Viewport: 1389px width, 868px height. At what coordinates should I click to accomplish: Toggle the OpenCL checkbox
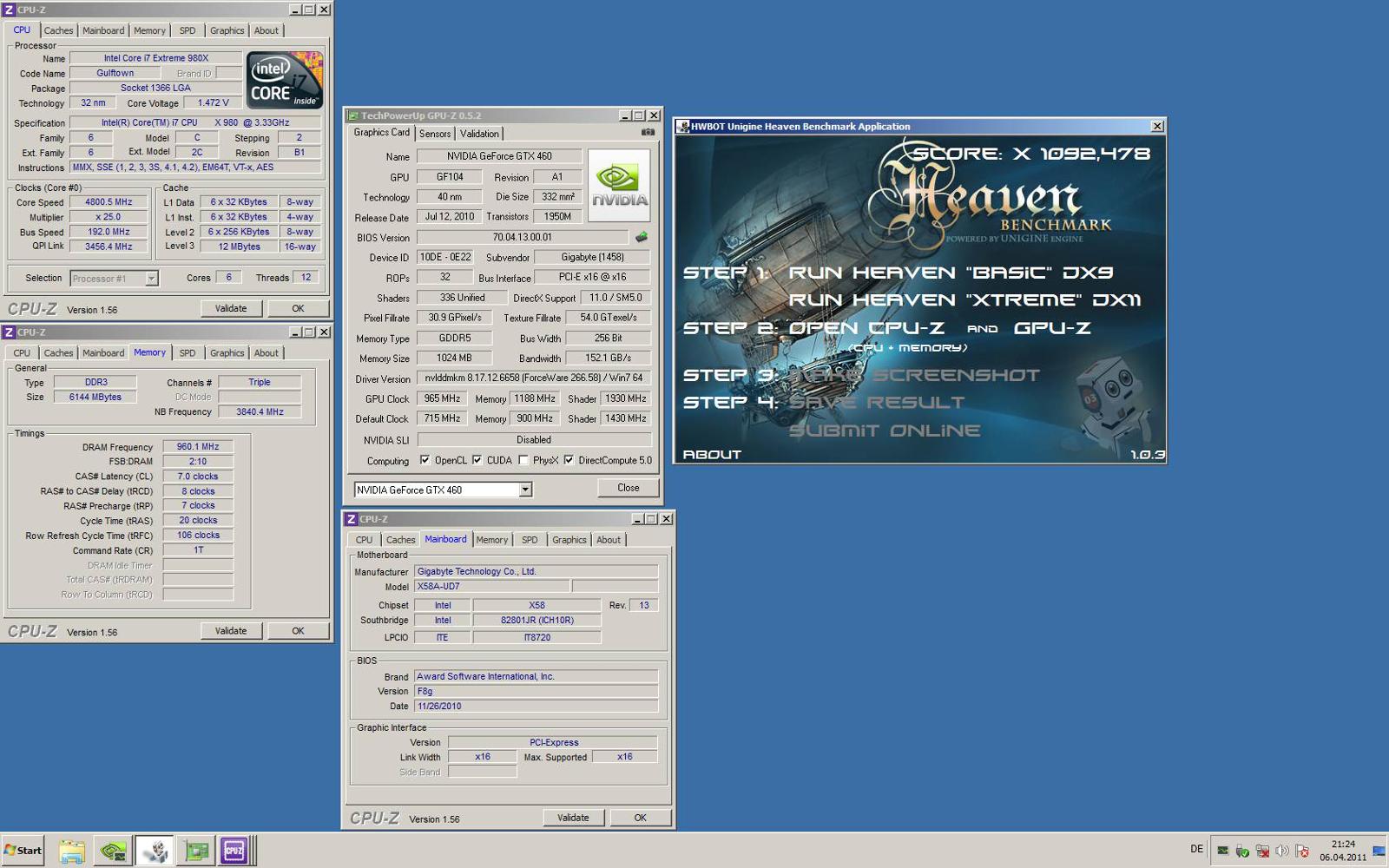(425, 460)
